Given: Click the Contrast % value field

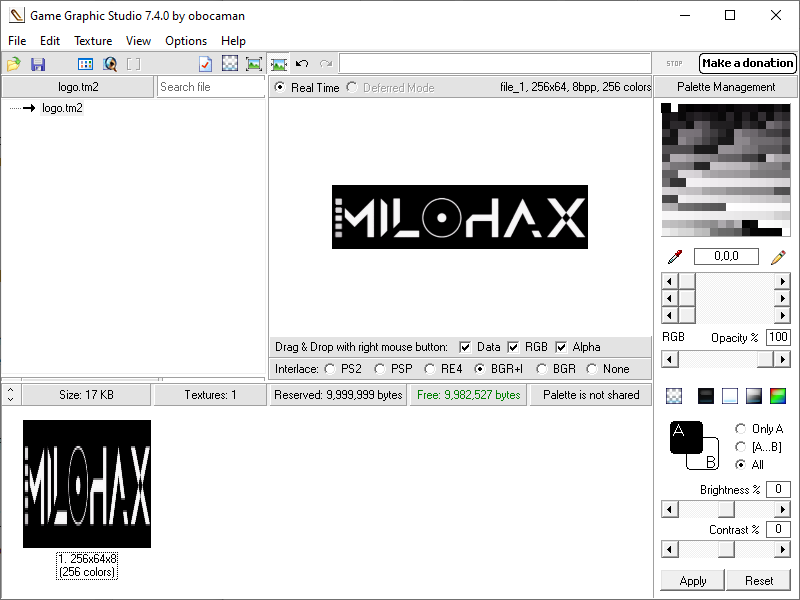Looking at the screenshot, I should [778, 529].
